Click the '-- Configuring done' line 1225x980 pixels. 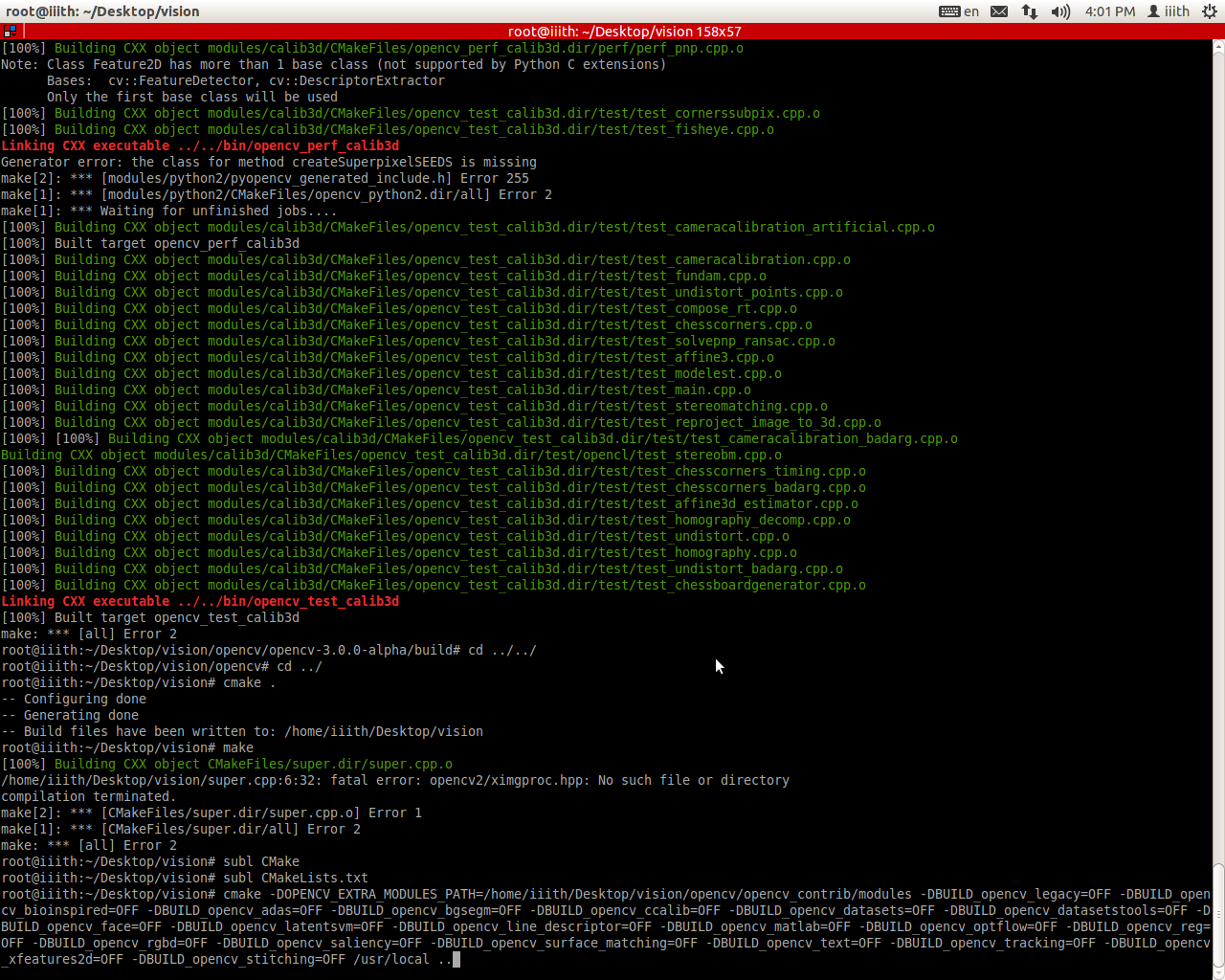(74, 699)
